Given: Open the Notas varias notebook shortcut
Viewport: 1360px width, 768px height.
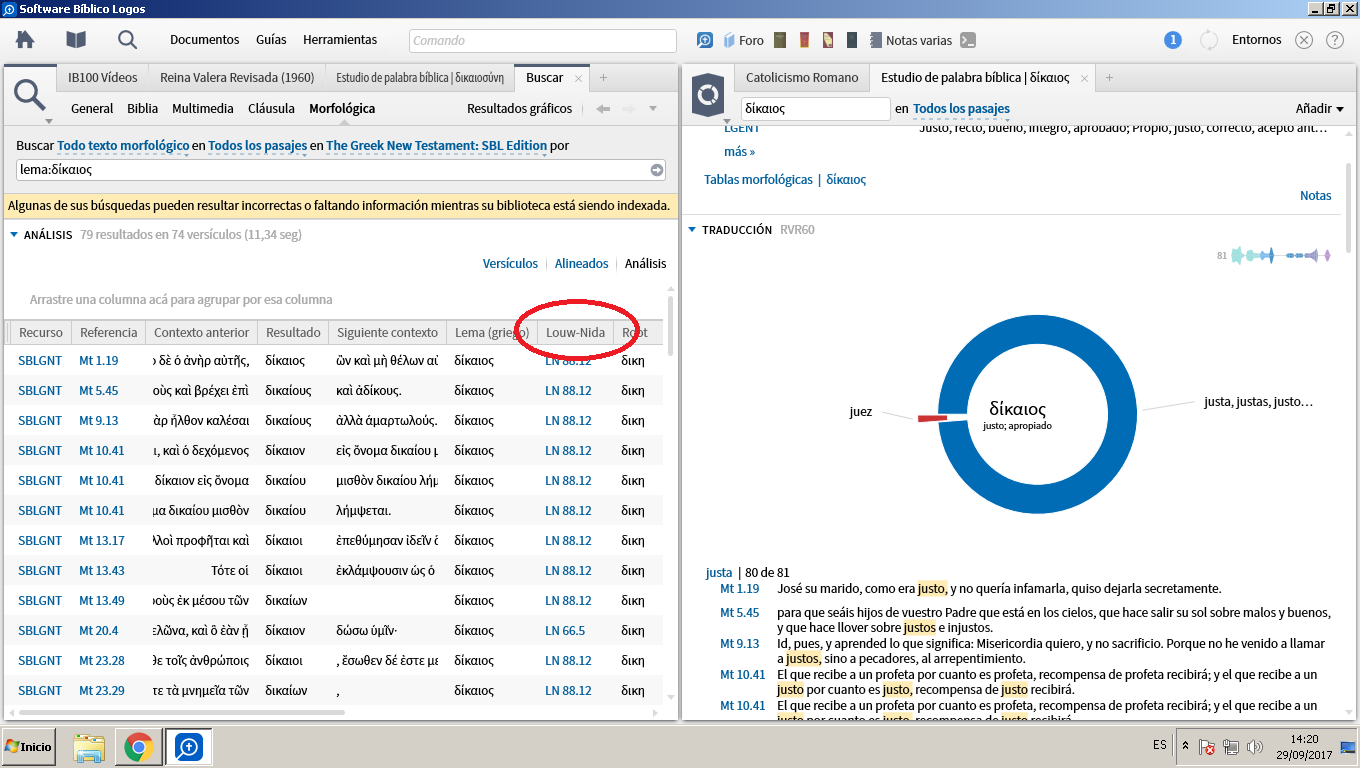Looking at the screenshot, I should 911,40.
